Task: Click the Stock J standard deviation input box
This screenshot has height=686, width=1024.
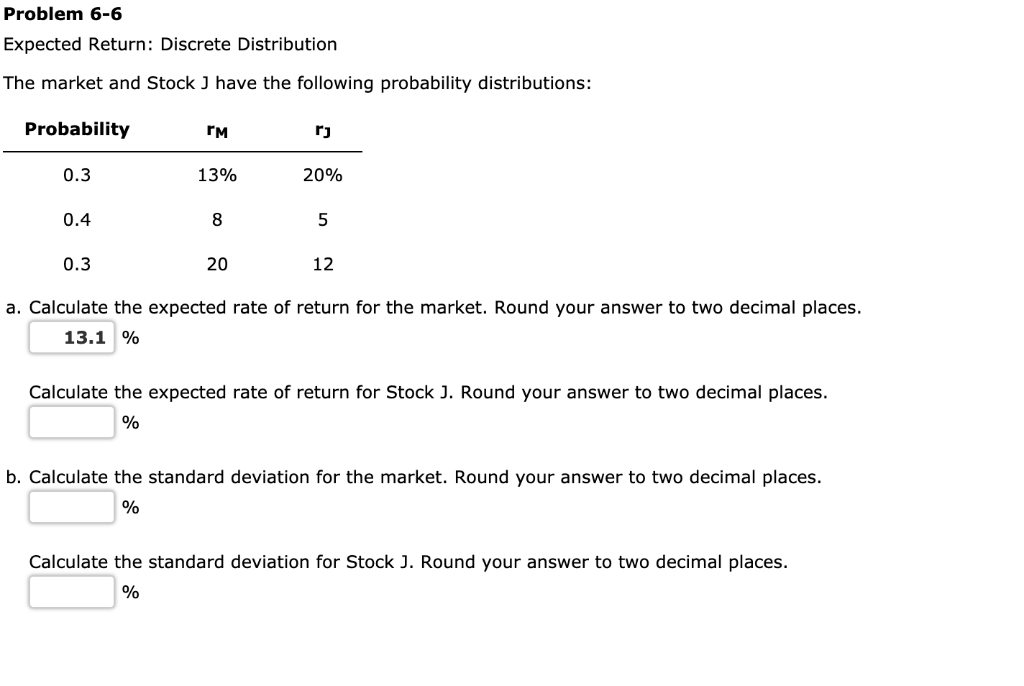Action: click(x=71, y=591)
